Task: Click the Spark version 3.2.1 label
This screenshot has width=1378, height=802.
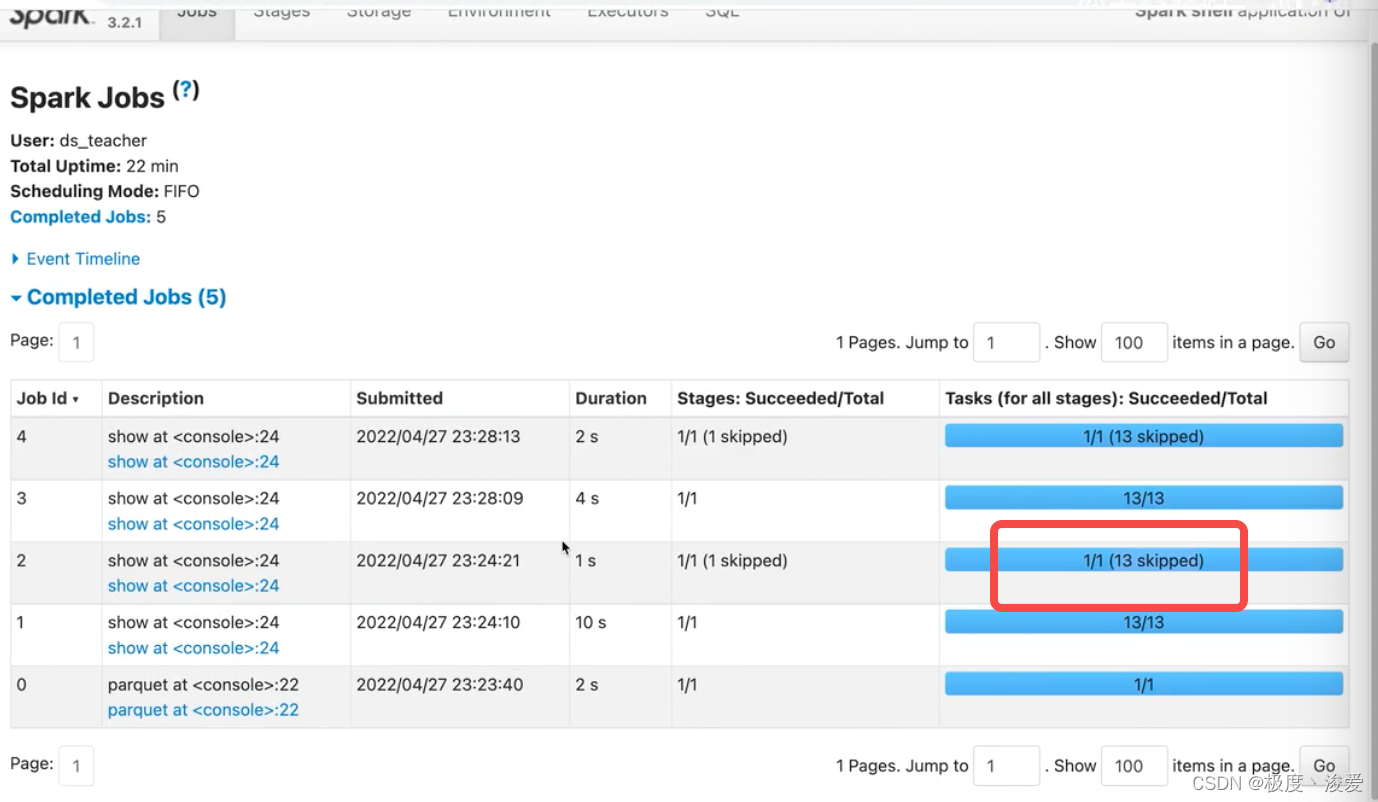Action: (x=125, y=21)
